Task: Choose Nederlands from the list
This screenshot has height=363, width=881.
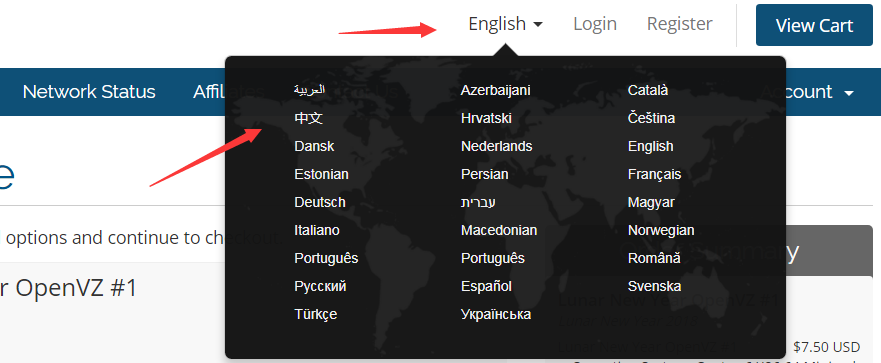Action: pos(497,146)
